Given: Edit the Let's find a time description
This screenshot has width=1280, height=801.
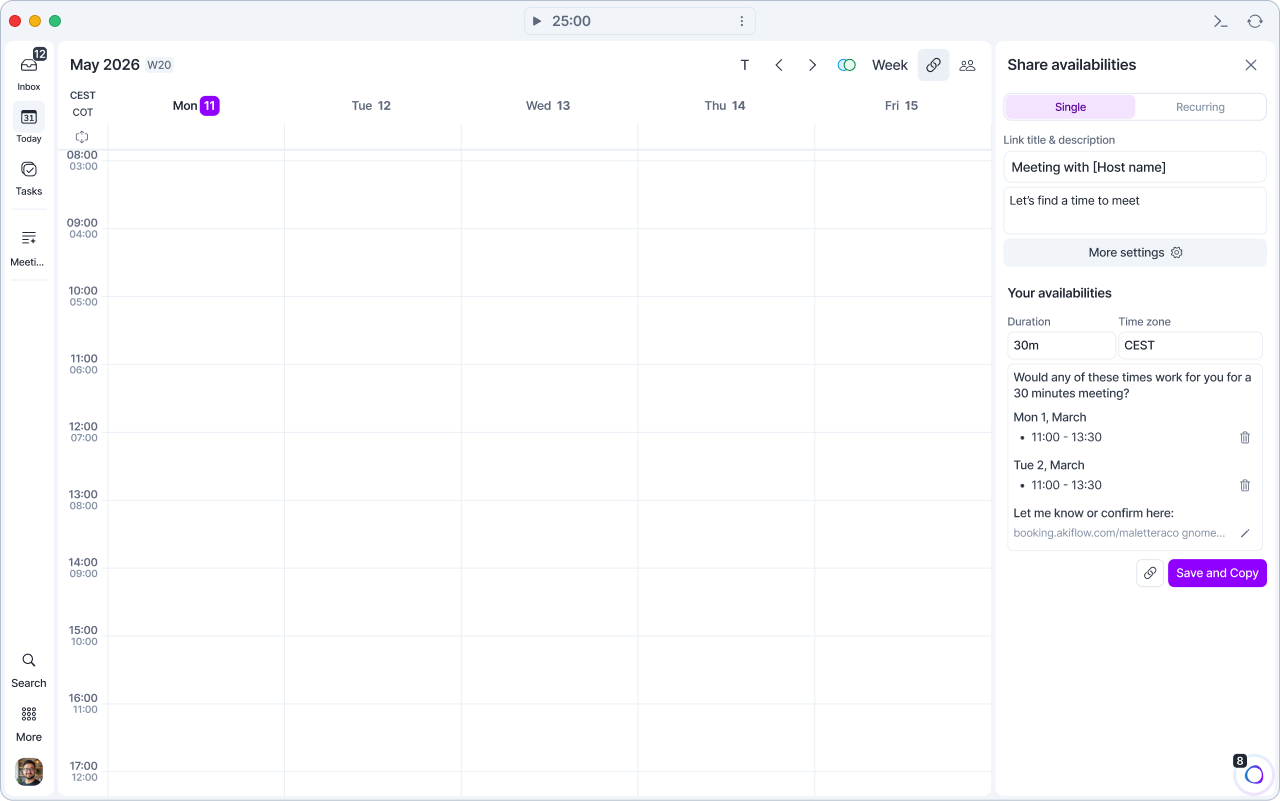Looking at the screenshot, I should (x=1135, y=210).
